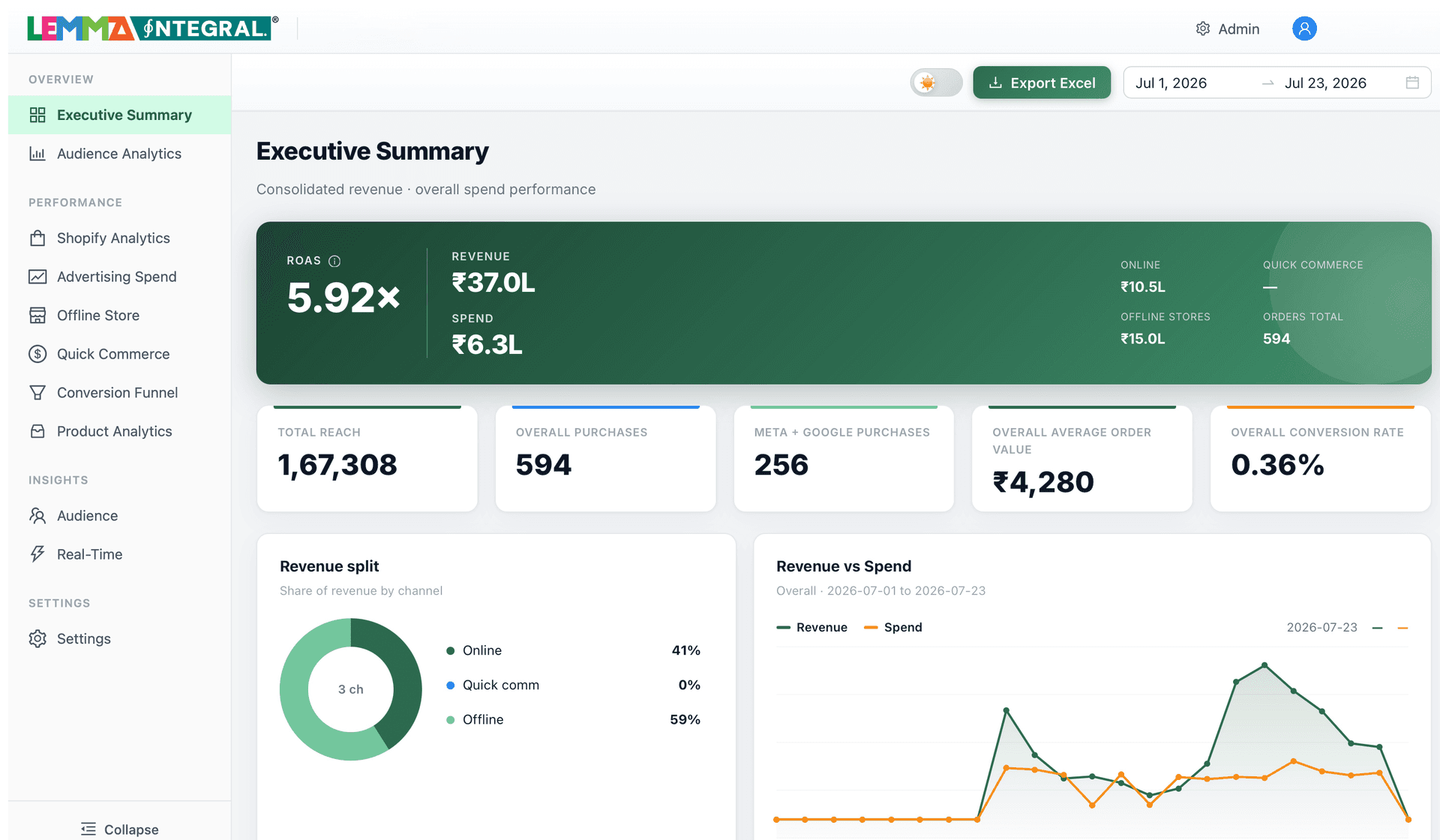This screenshot has height=840, width=1440.
Task: Click the Collapse sidebar icon
Action: pyautogui.click(x=88, y=829)
